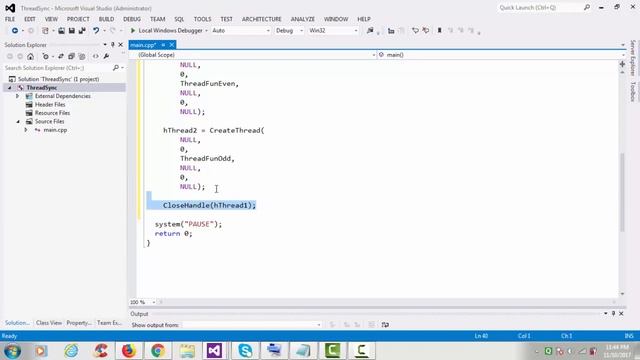Open Skype from the taskbar
640x360 pixels.
(245, 351)
